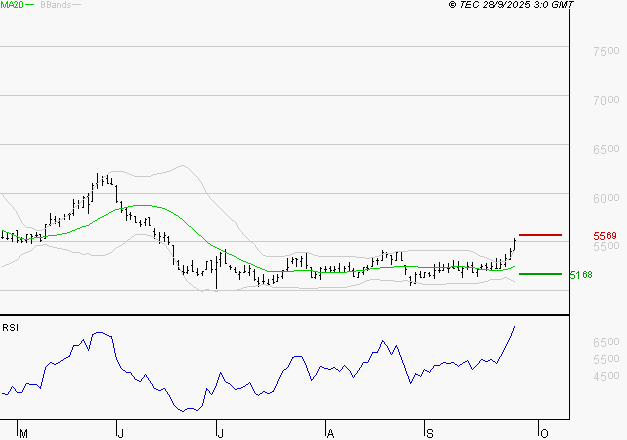Click the 6000 price axis label

(x=604, y=198)
